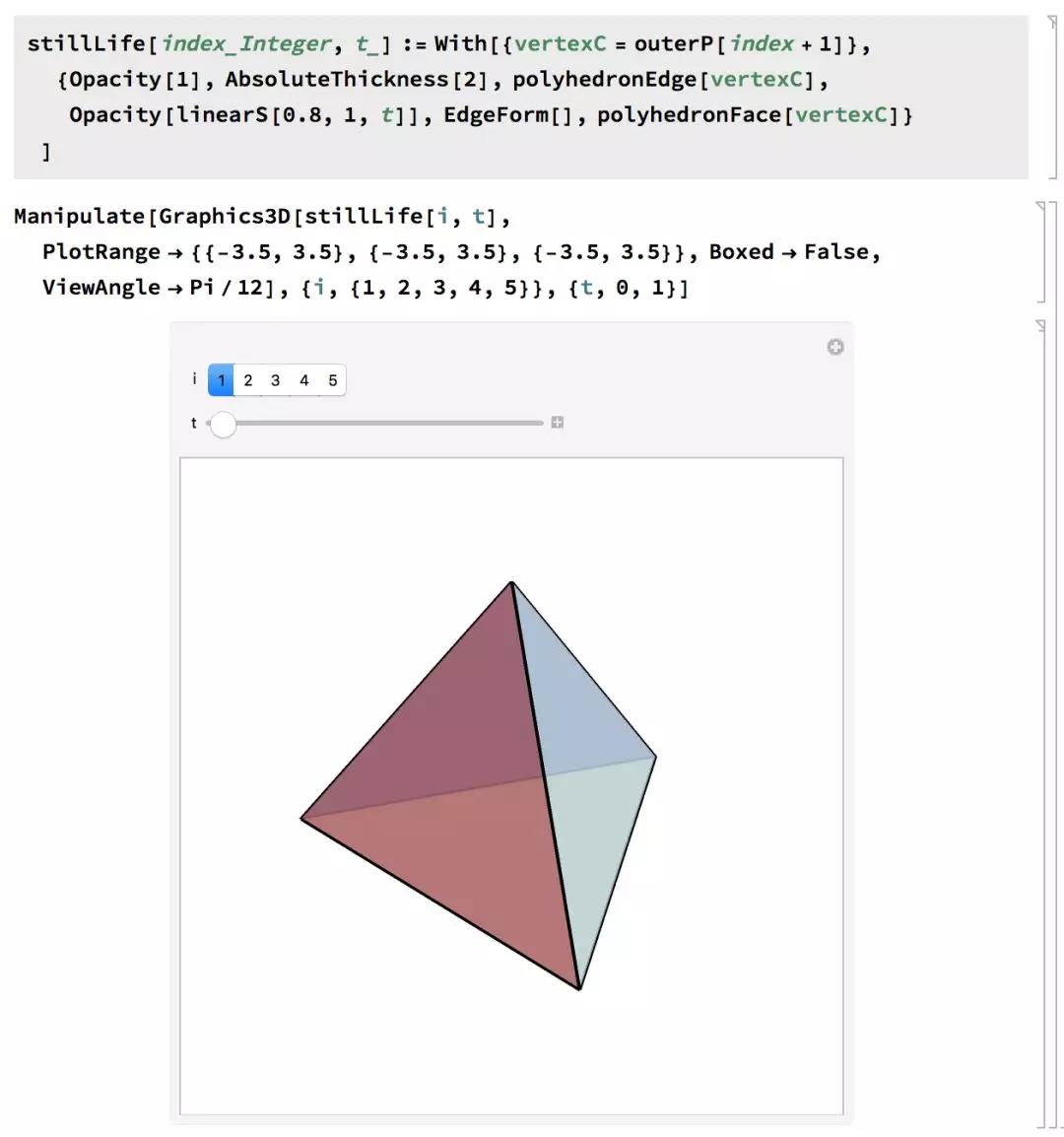Click the tetrahedron 3D graphic
Viewport: 1064px width, 1137px height.
(479, 786)
